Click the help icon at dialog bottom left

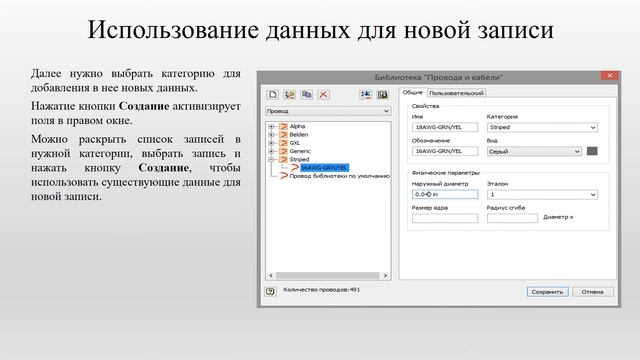point(270,291)
